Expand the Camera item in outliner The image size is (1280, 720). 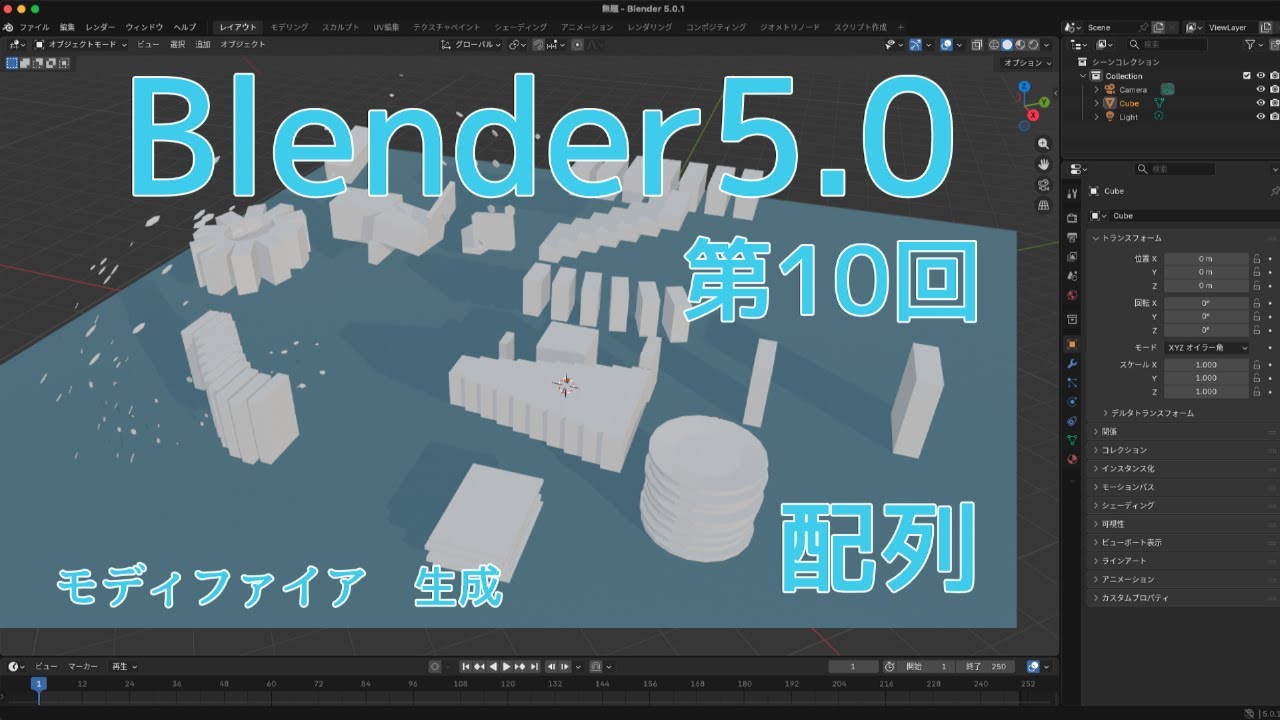1096,90
